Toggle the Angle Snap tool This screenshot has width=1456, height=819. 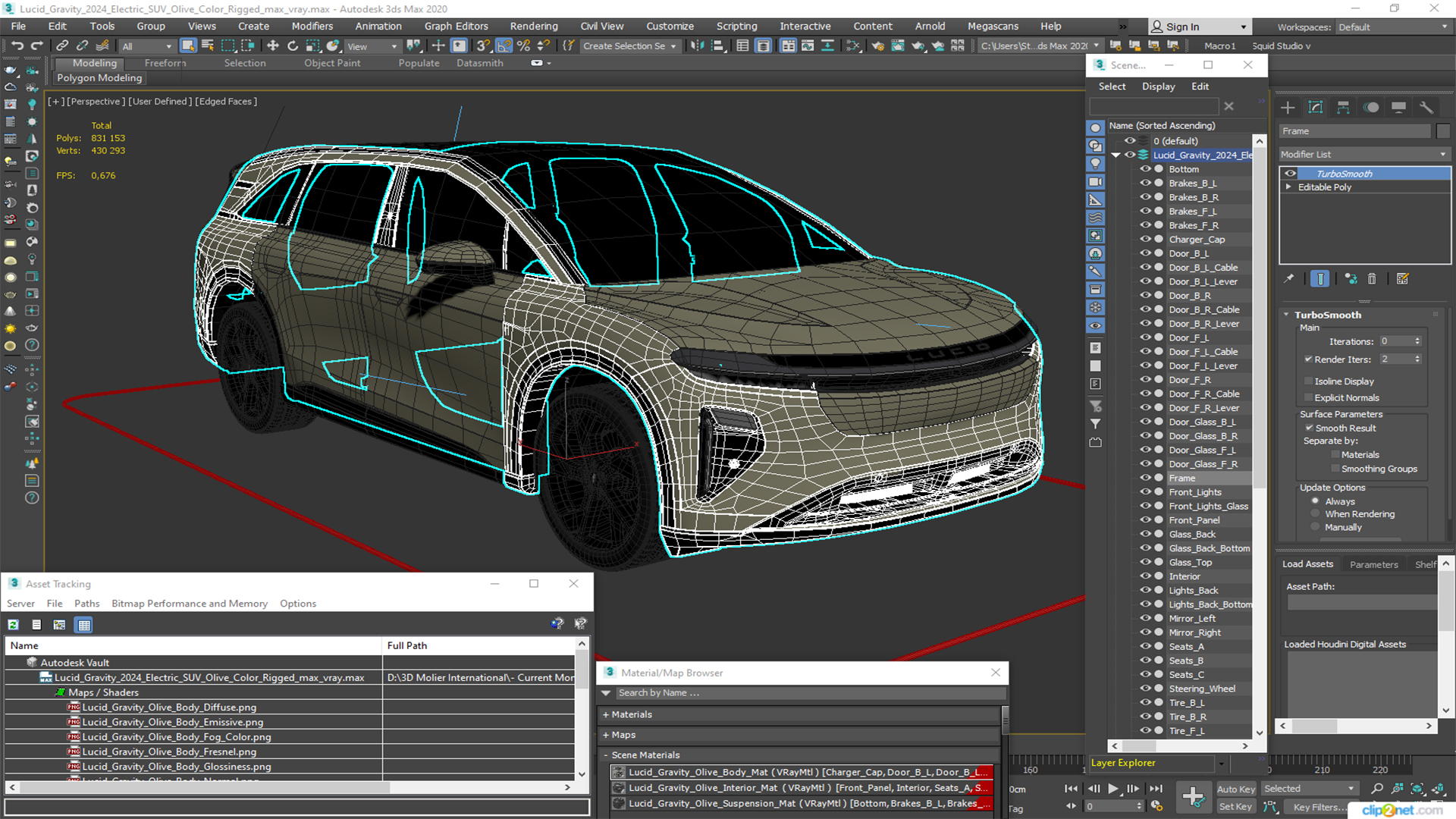click(504, 46)
